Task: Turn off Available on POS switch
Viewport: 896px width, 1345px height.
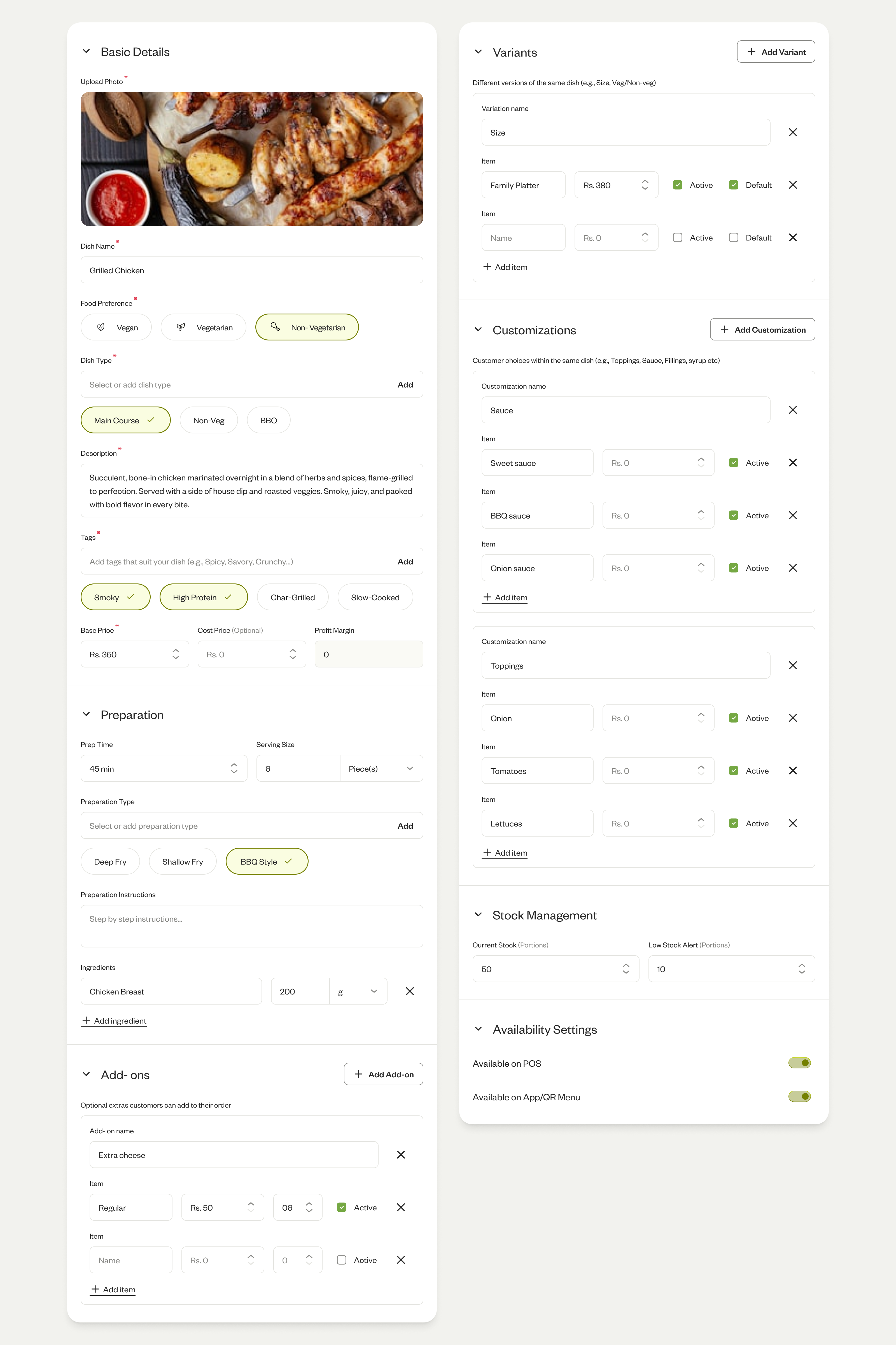Action: [x=799, y=1063]
